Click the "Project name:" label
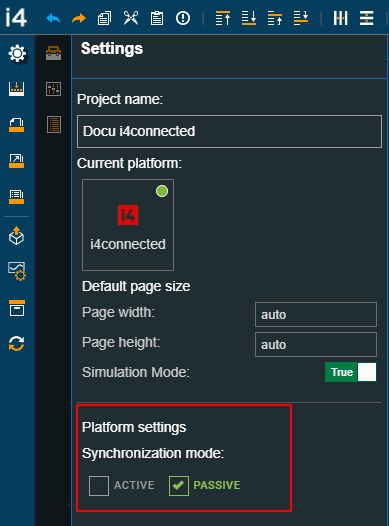Image resolution: width=389 pixels, height=526 pixels. point(120,100)
